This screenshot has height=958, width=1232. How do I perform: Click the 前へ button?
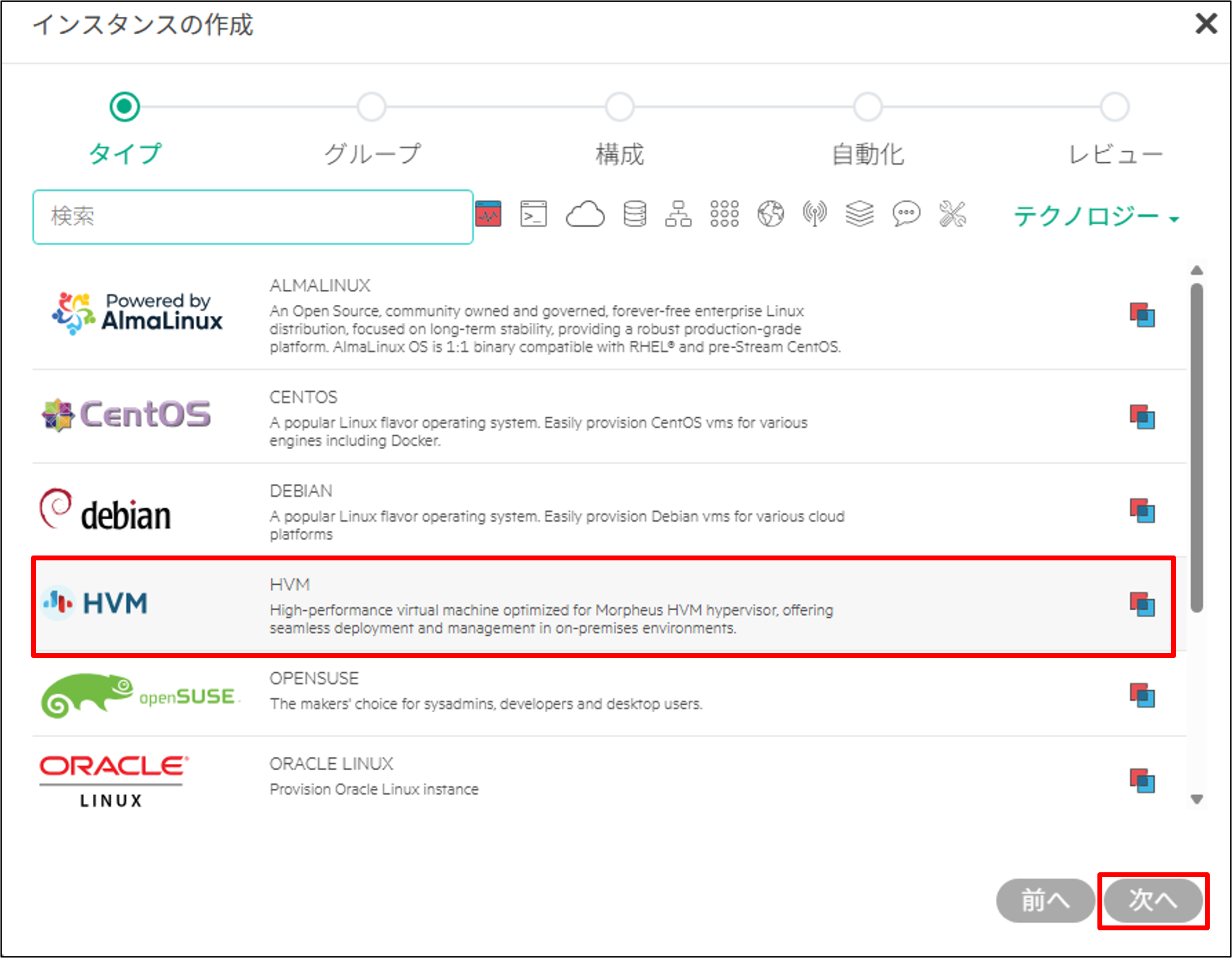pos(1045,900)
